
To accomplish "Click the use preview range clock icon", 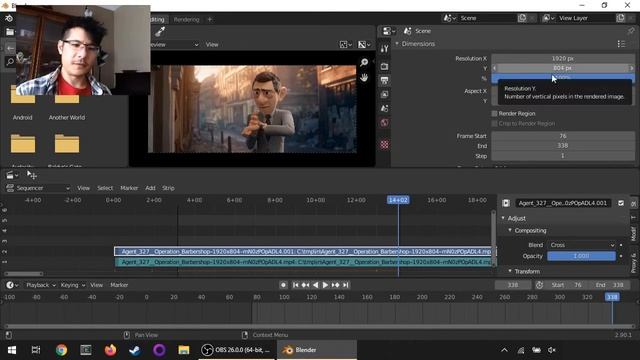I will click(x=539, y=285).
